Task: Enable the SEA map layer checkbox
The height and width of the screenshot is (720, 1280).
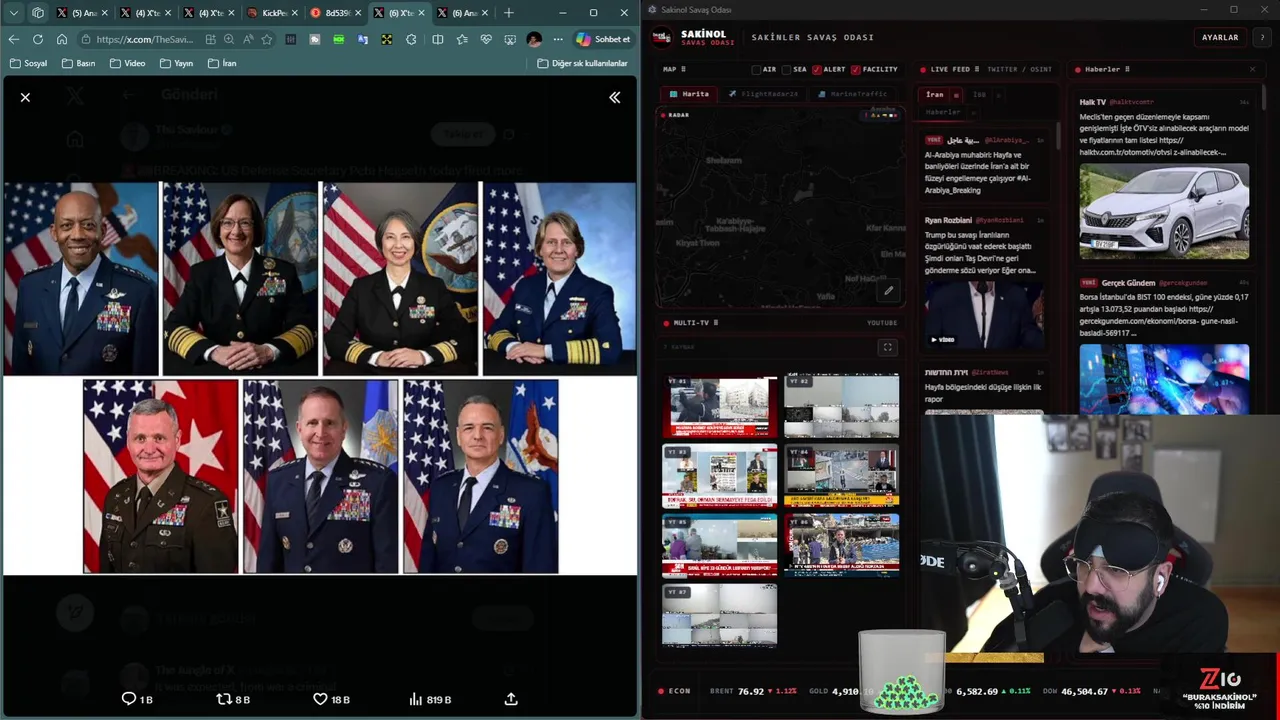Action: tap(787, 70)
